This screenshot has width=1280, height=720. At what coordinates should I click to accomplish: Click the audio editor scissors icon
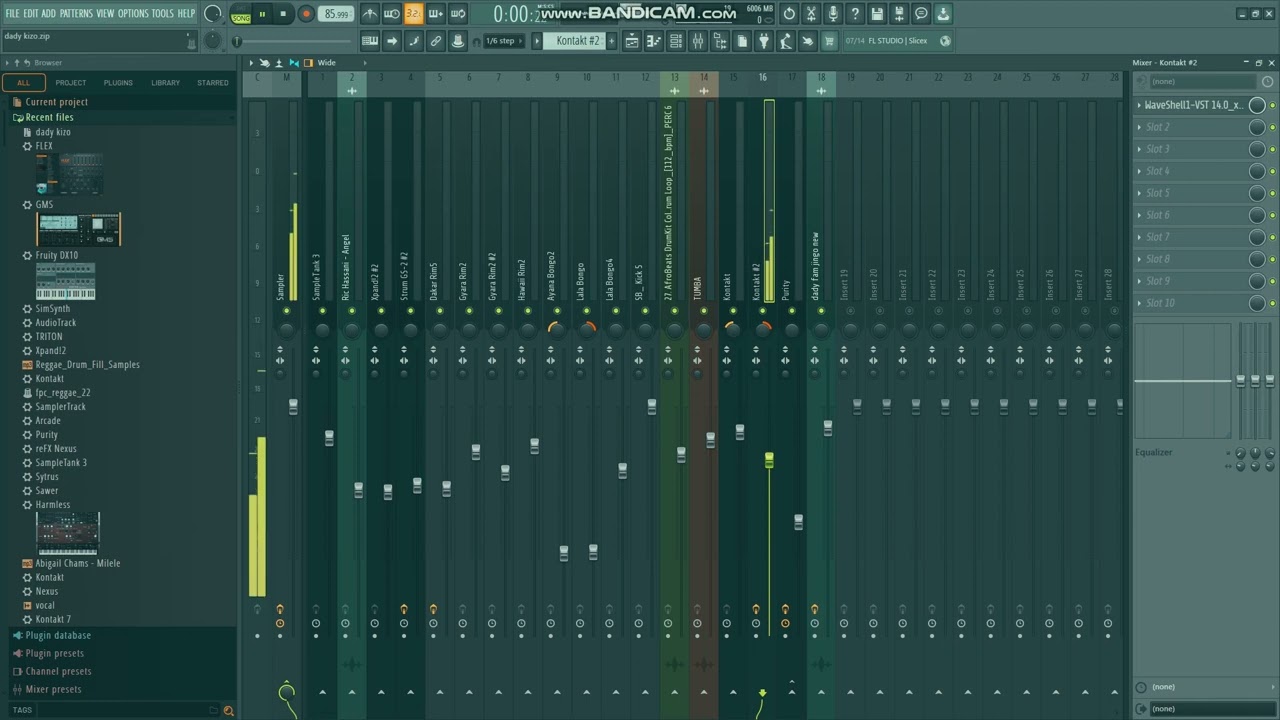point(811,14)
